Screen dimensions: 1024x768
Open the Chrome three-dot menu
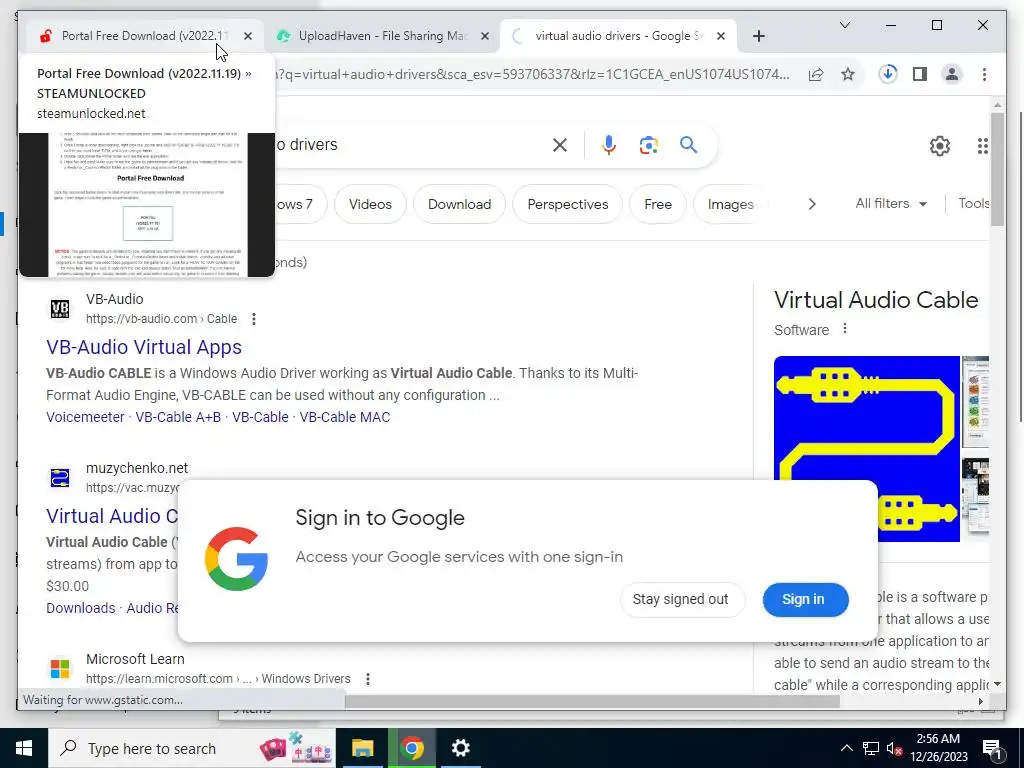[984, 74]
